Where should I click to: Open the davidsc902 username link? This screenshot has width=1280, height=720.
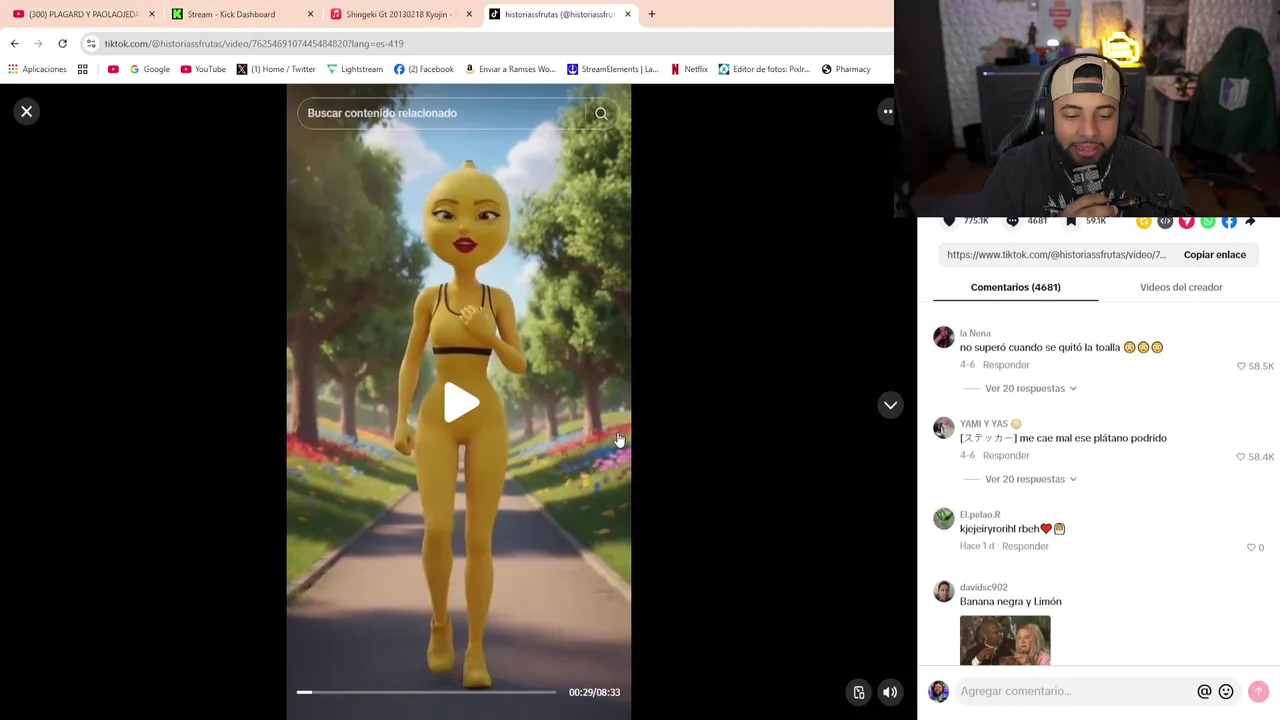(983, 588)
